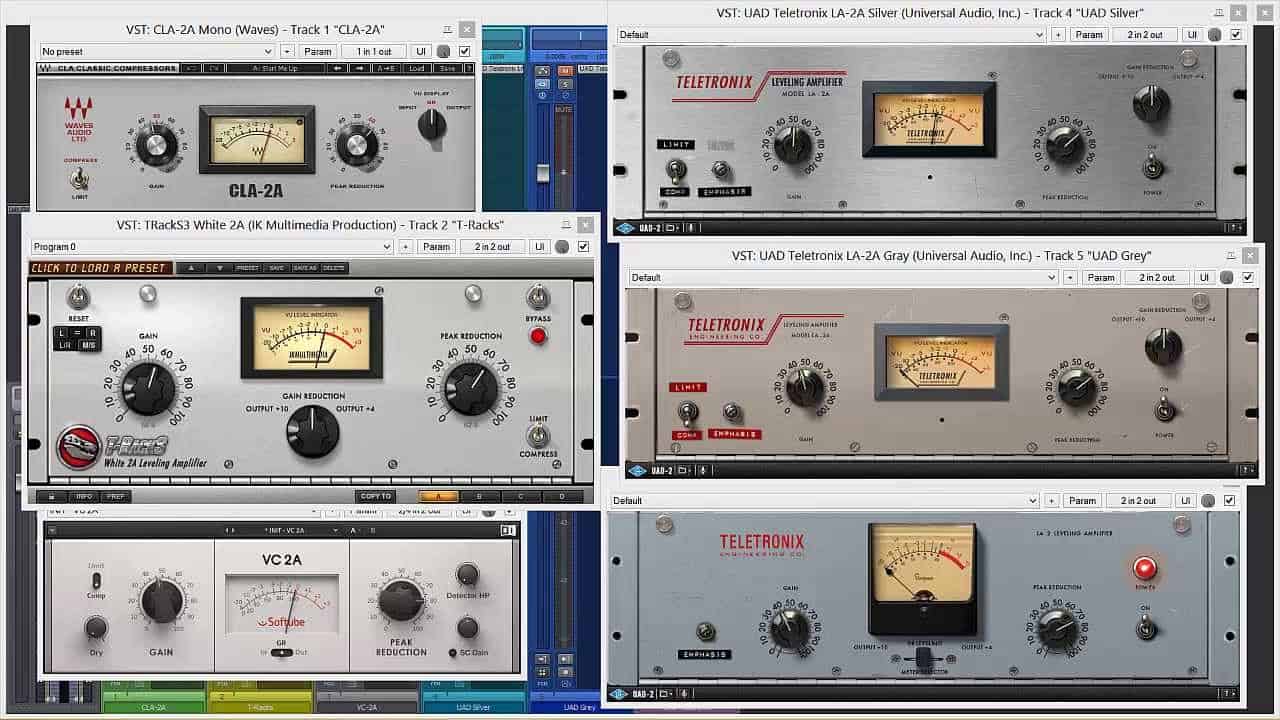The height and width of the screenshot is (720, 1280).
Task: Click the plus button beside No preset
Action: point(287,51)
